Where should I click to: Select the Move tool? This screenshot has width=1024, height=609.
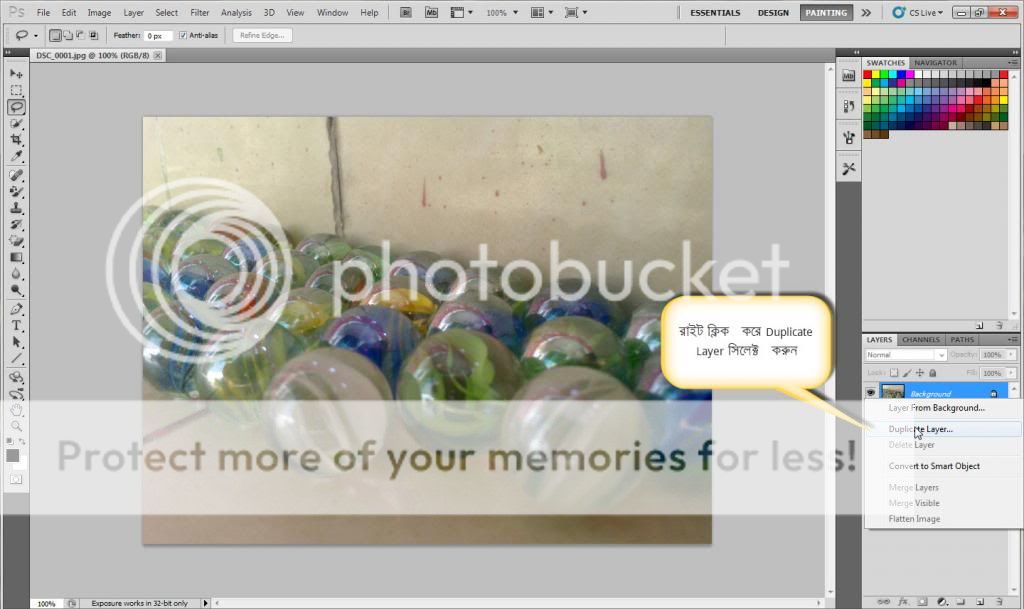pos(16,74)
